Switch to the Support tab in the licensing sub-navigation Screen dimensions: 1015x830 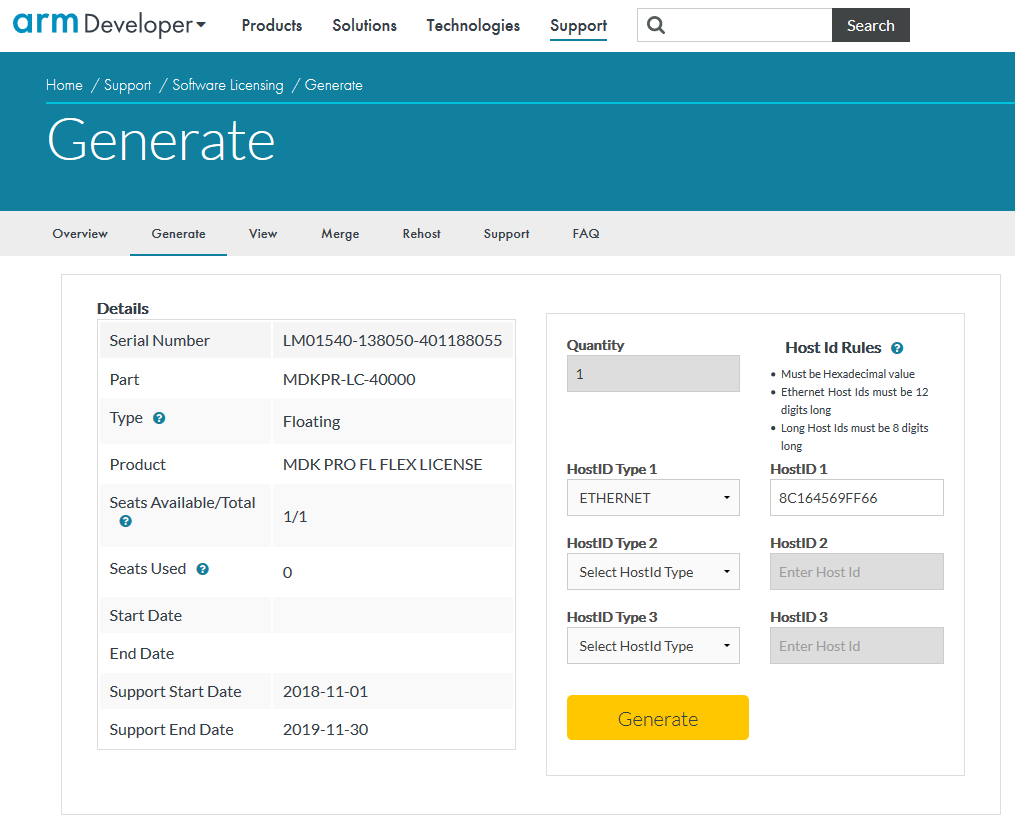click(506, 234)
